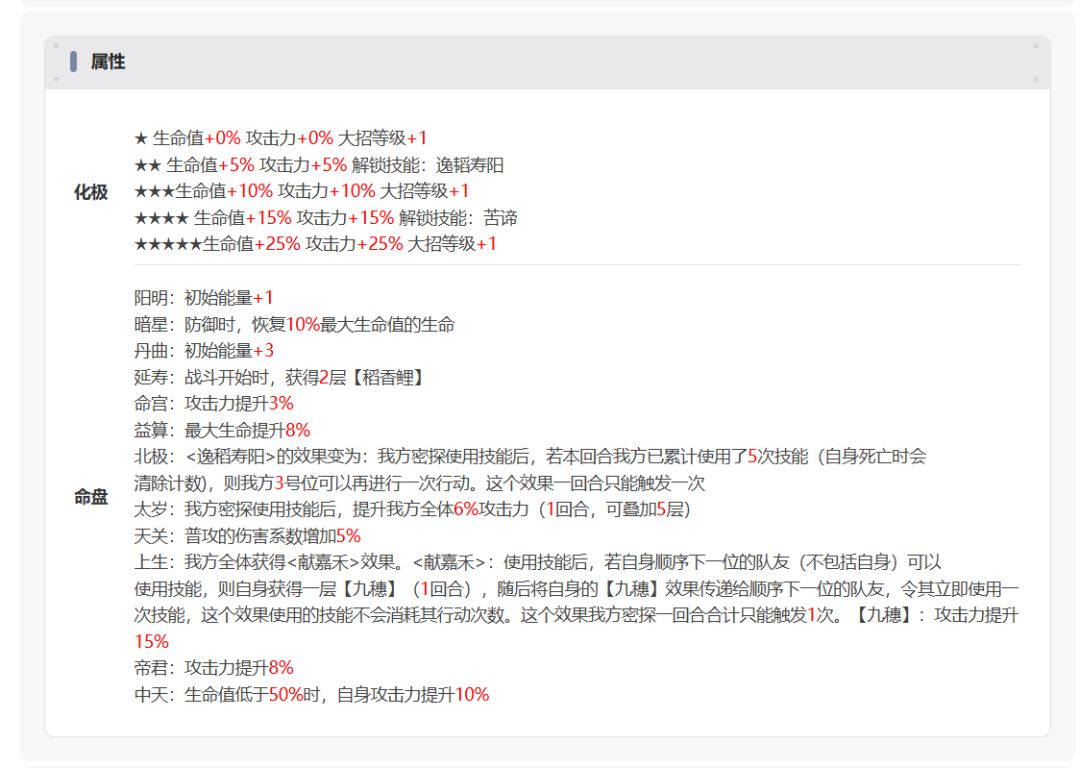Click the 丹曲 初始能量+3 line
The width and height of the screenshot is (1080, 768).
point(204,351)
